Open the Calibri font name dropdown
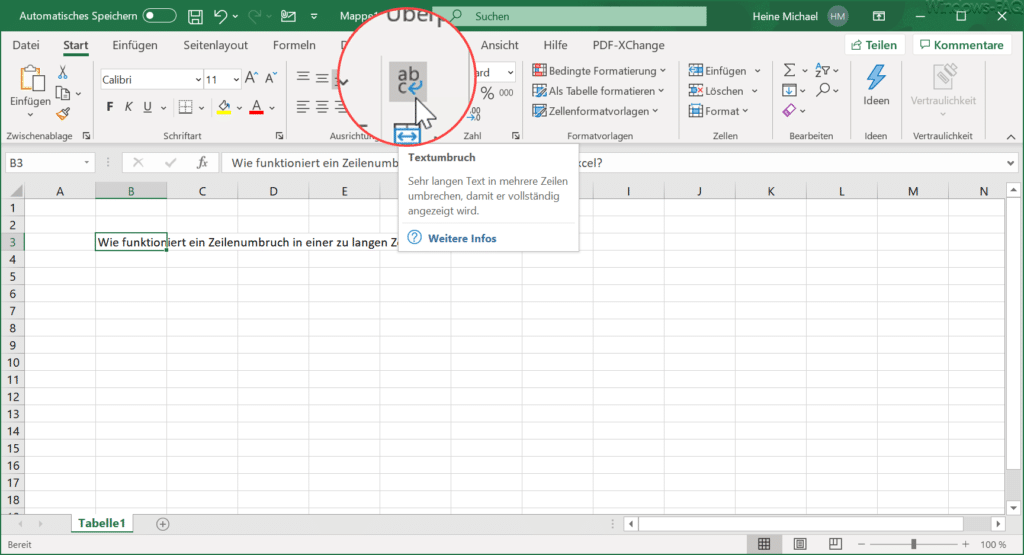1024x555 pixels. point(199,80)
